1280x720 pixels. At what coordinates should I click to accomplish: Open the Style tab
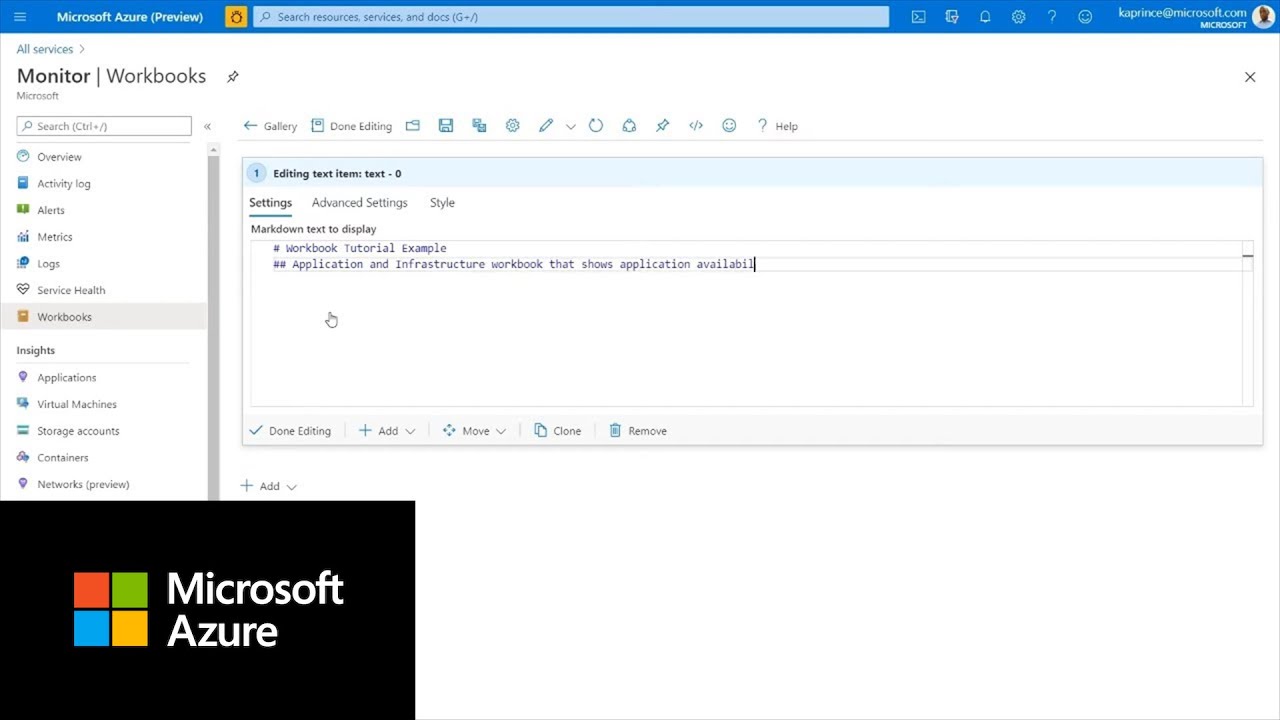(x=442, y=203)
